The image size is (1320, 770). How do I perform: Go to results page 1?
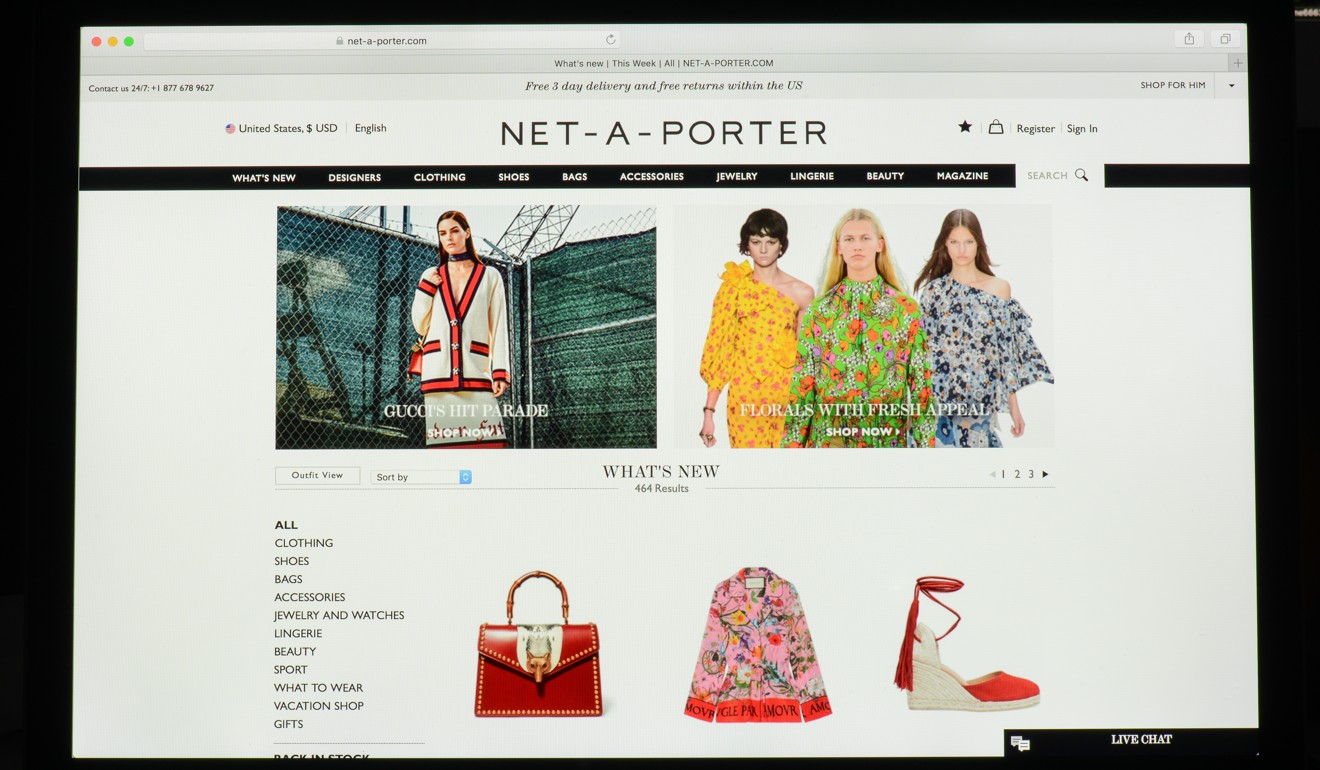tap(1003, 474)
